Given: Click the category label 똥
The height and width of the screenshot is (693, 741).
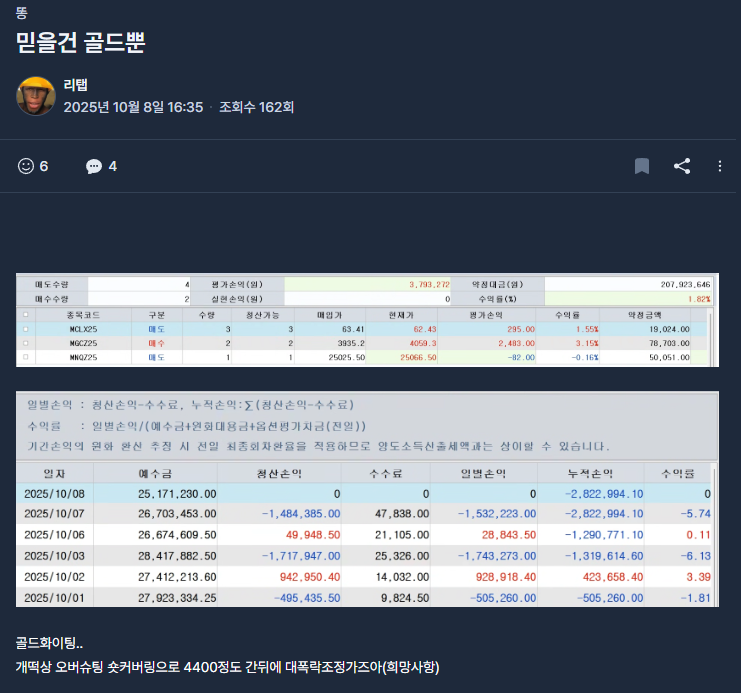Looking at the screenshot, I should tap(21, 13).
